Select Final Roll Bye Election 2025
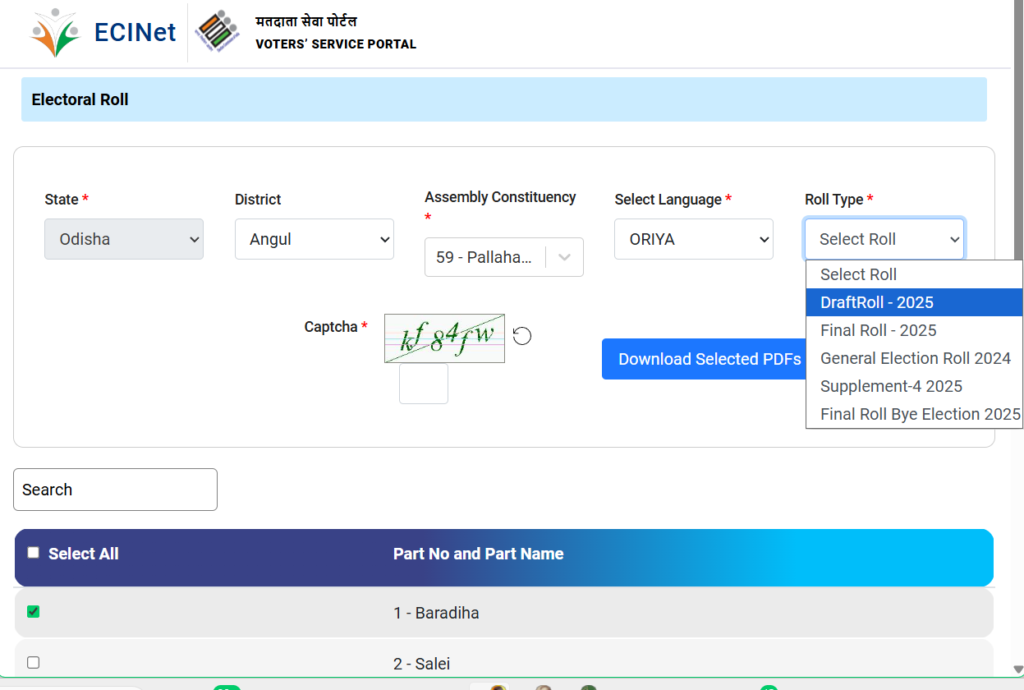The image size is (1024, 690). click(x=914, y=414)
